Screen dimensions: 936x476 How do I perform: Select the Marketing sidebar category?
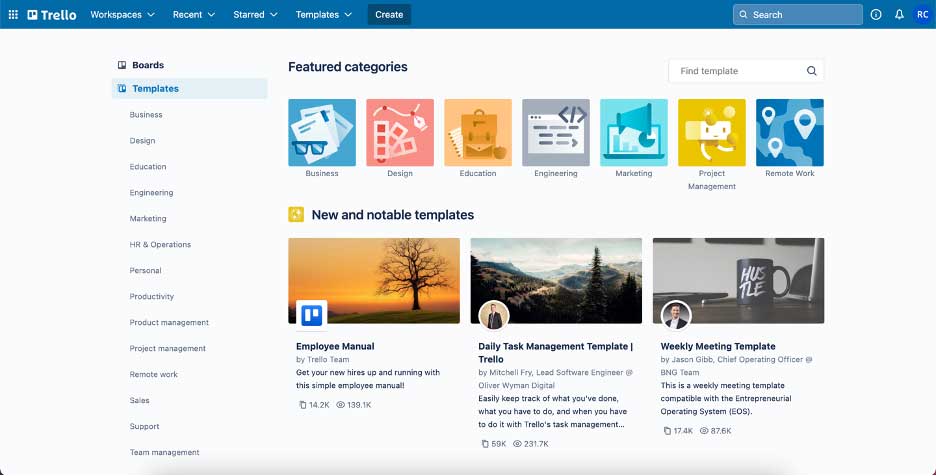click(148, 219)
